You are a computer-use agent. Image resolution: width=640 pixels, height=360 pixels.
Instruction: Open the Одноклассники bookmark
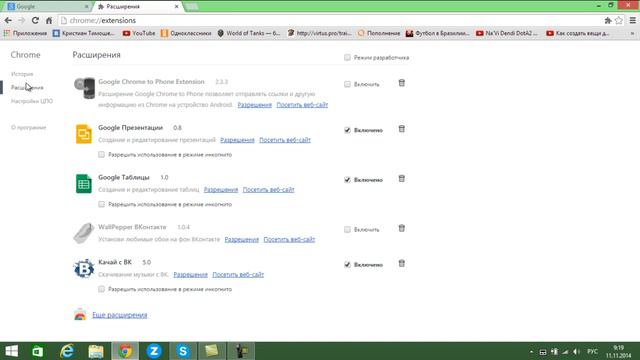coord(186,33)
